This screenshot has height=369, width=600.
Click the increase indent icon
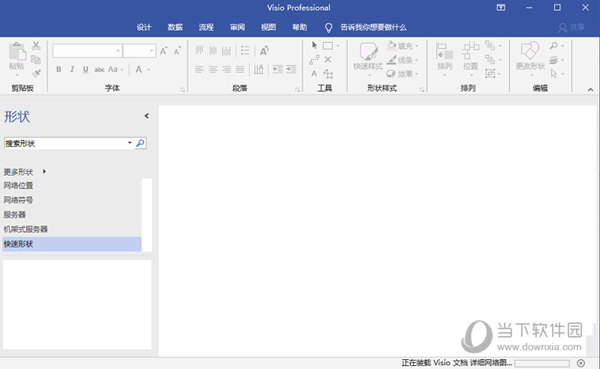pyautogui.click(x=291, y=69)
